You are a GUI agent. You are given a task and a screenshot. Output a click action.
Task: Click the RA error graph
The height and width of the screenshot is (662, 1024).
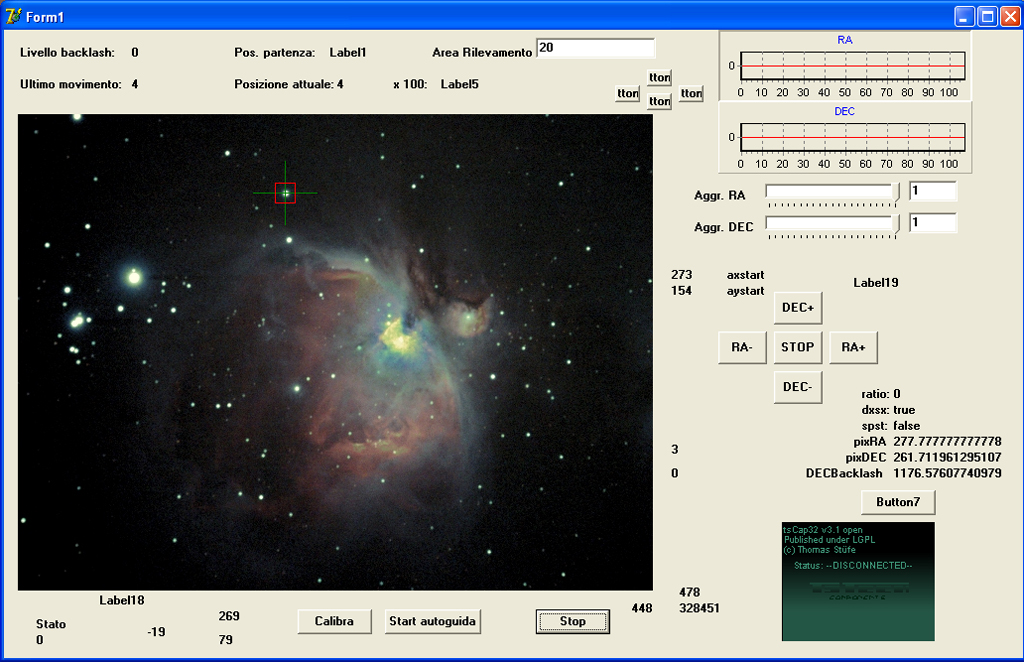[x=845, y=65]
